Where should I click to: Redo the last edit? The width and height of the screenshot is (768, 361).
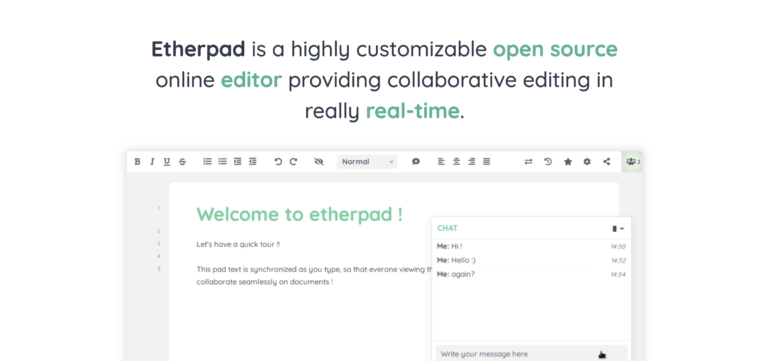click(293, 162)
